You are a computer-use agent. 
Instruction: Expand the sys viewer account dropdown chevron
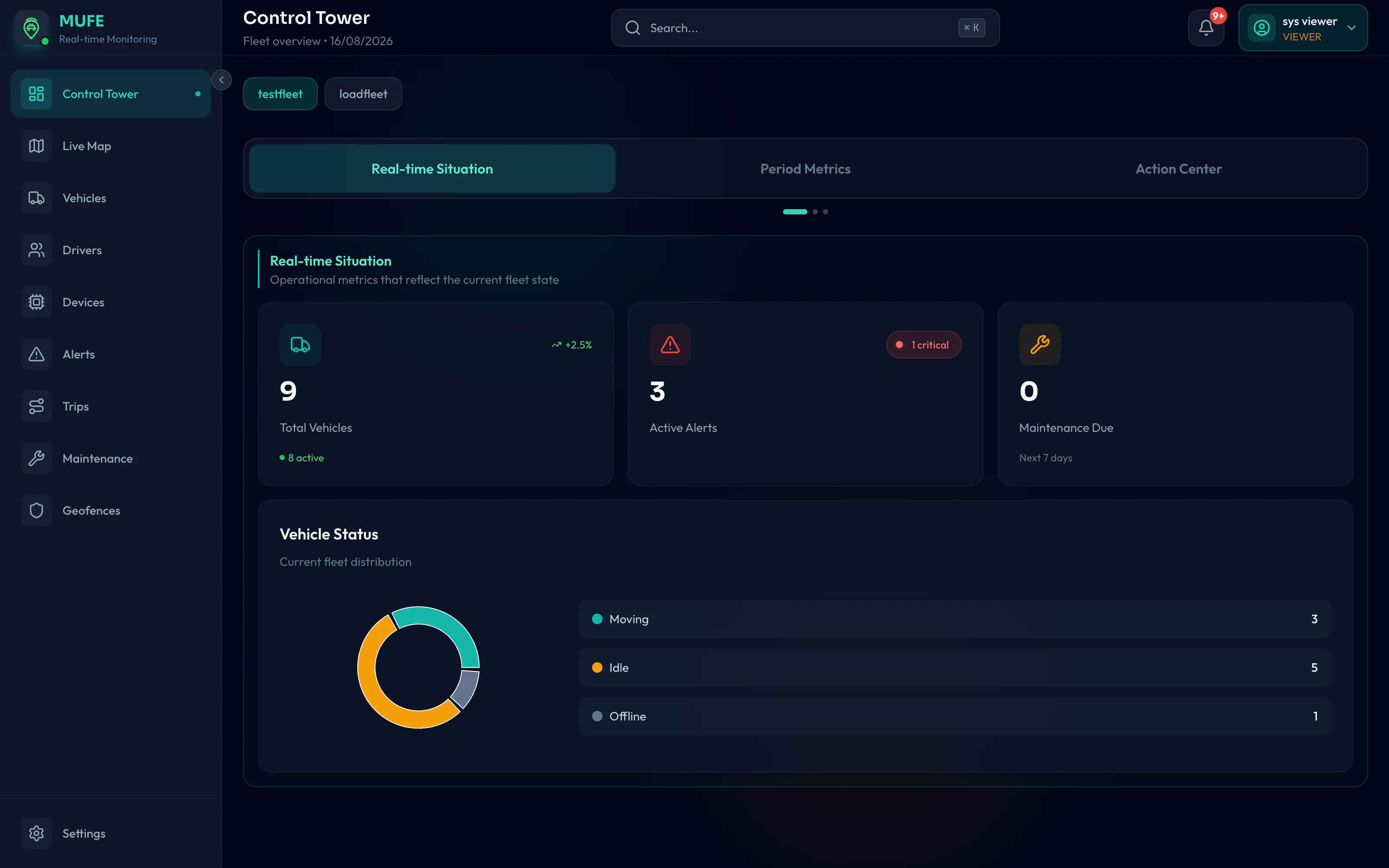pyautogui.click(x=1351, y=27)
